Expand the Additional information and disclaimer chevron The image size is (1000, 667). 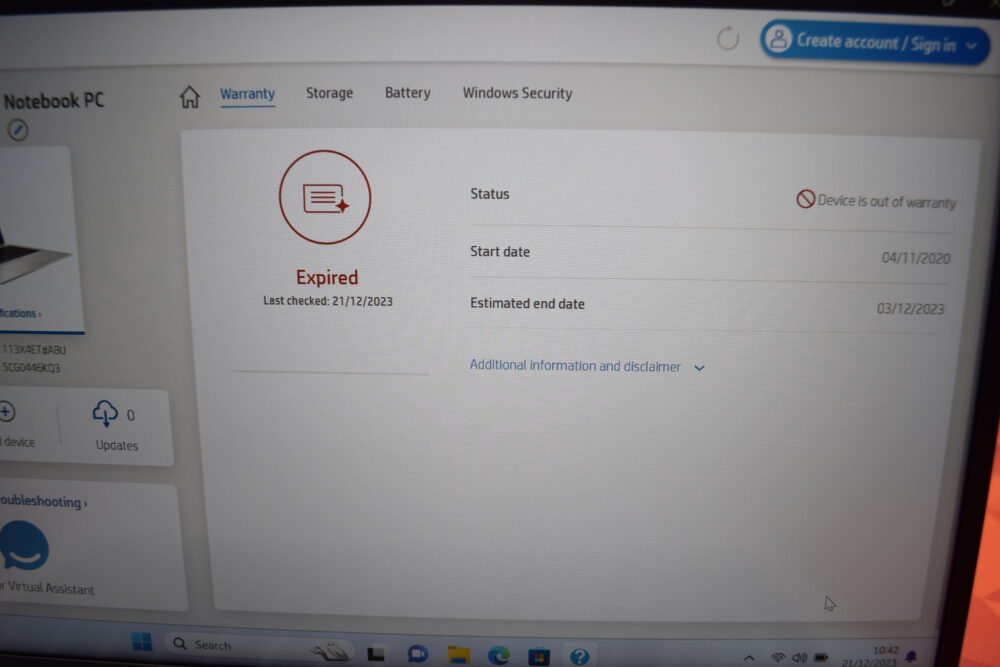[699, 368]
